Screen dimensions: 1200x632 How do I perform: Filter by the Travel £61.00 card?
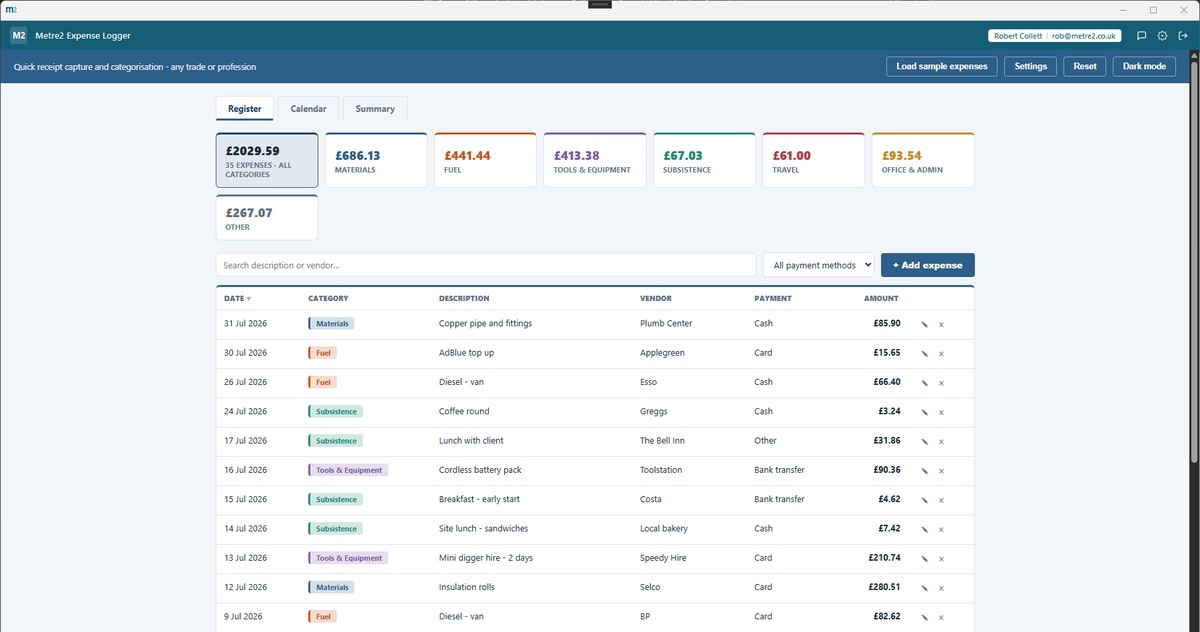tap(813, 160)
